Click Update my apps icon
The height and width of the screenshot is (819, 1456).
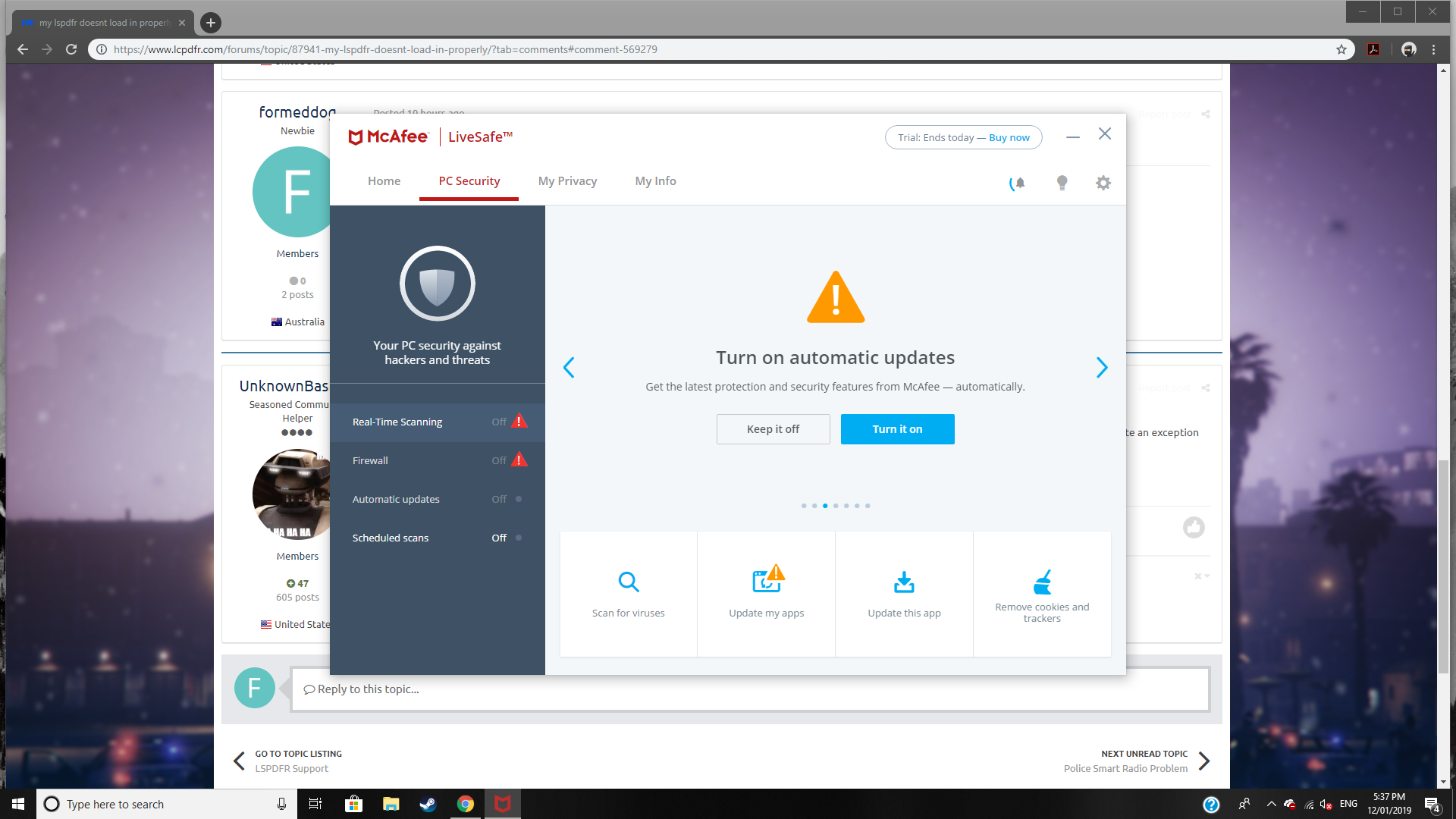[x=767, y=582]
